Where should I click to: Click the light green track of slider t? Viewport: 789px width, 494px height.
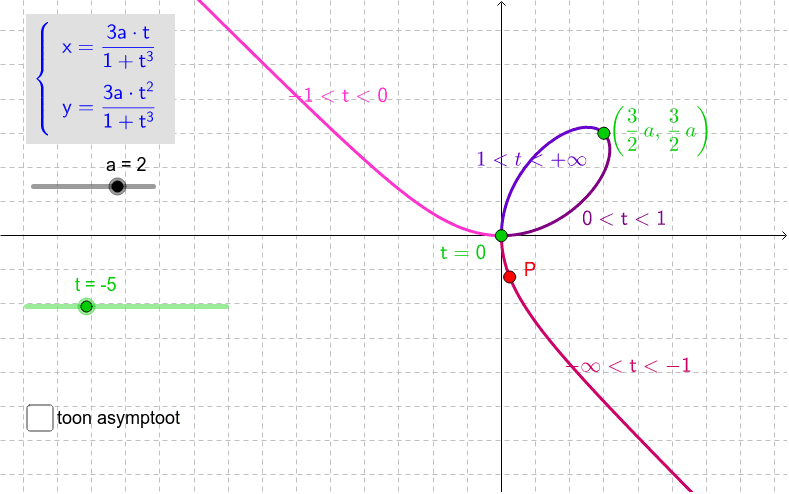coord(126,306)
